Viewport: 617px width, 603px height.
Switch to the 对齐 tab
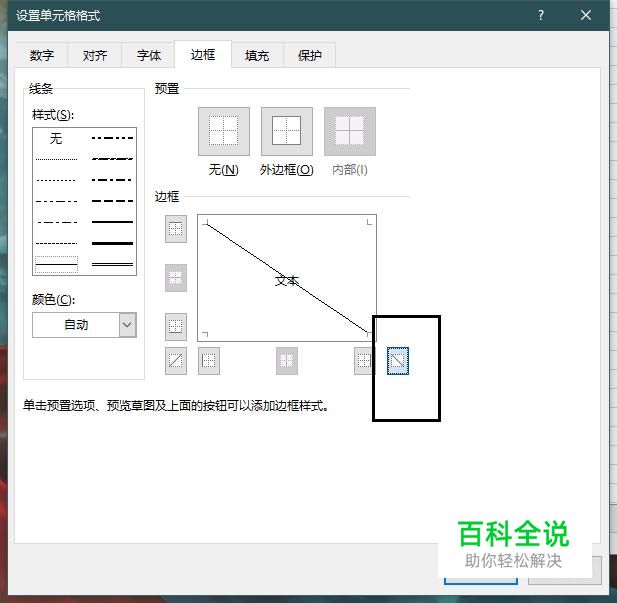pyautogui.click(x=94, y=55)
